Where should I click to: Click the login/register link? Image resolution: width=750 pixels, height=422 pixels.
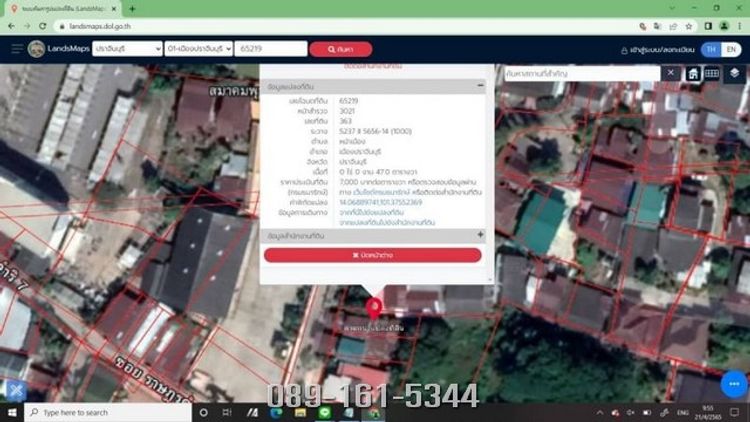click(658, 50)
